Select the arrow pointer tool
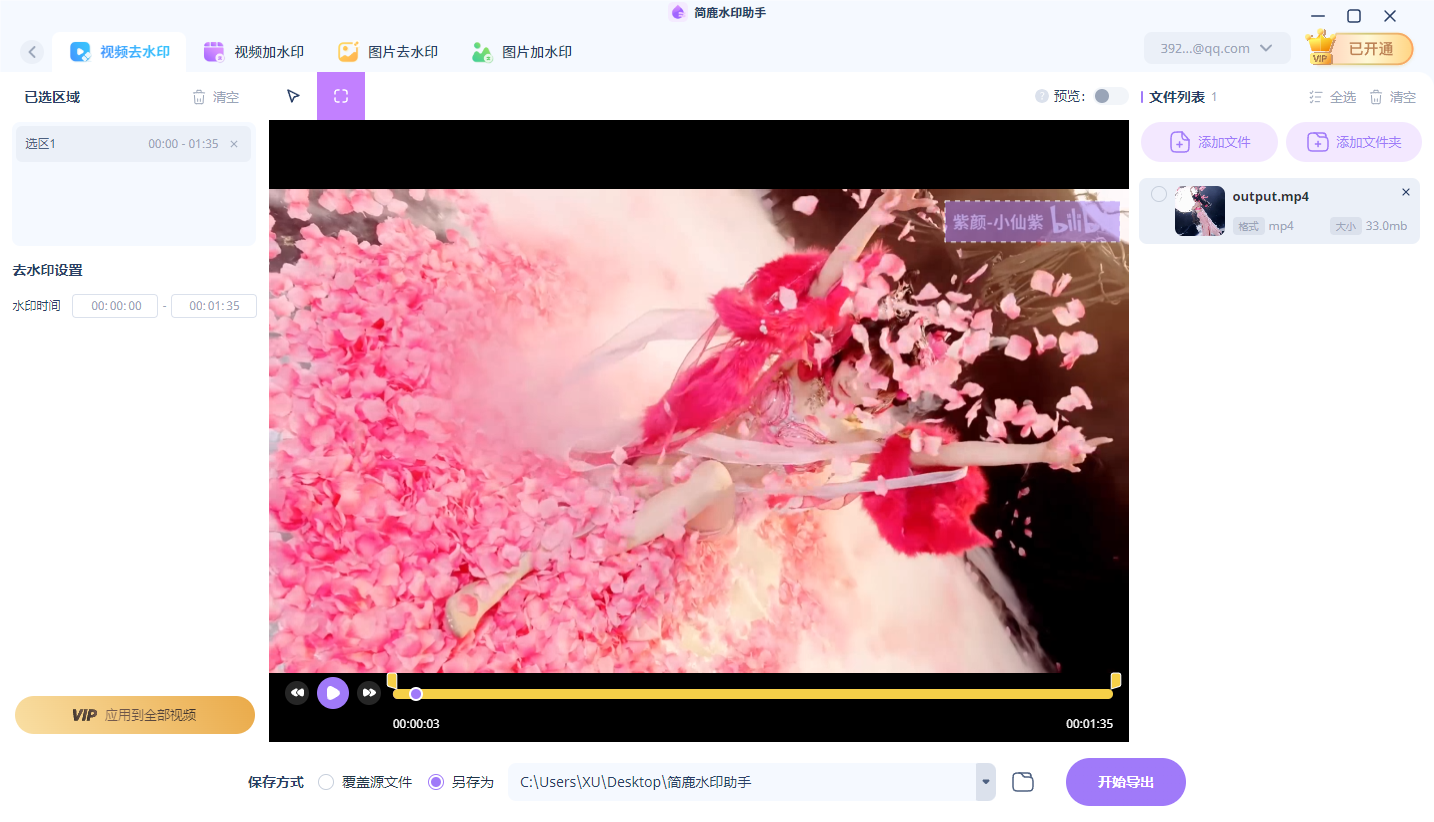Image resolution: width=1434 pixels, height=822 pixels. [x=293, y=96]
